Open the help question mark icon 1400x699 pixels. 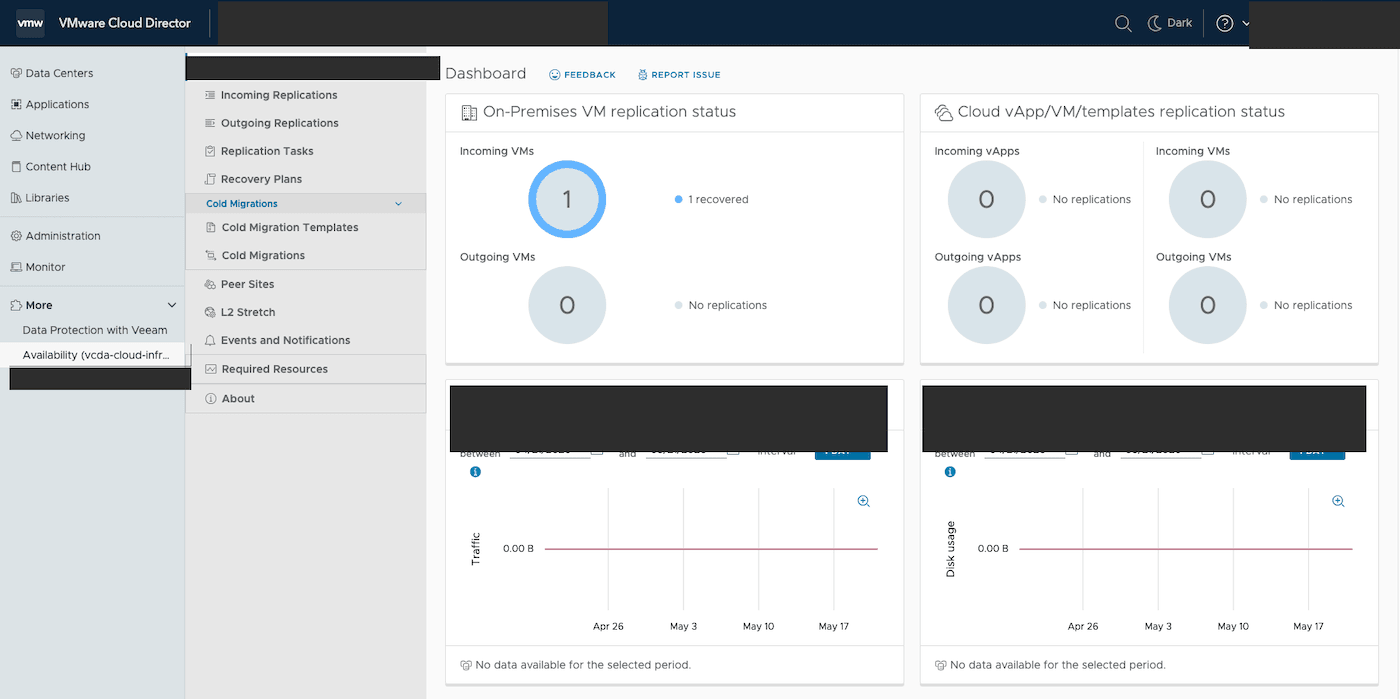point(1225,23)
